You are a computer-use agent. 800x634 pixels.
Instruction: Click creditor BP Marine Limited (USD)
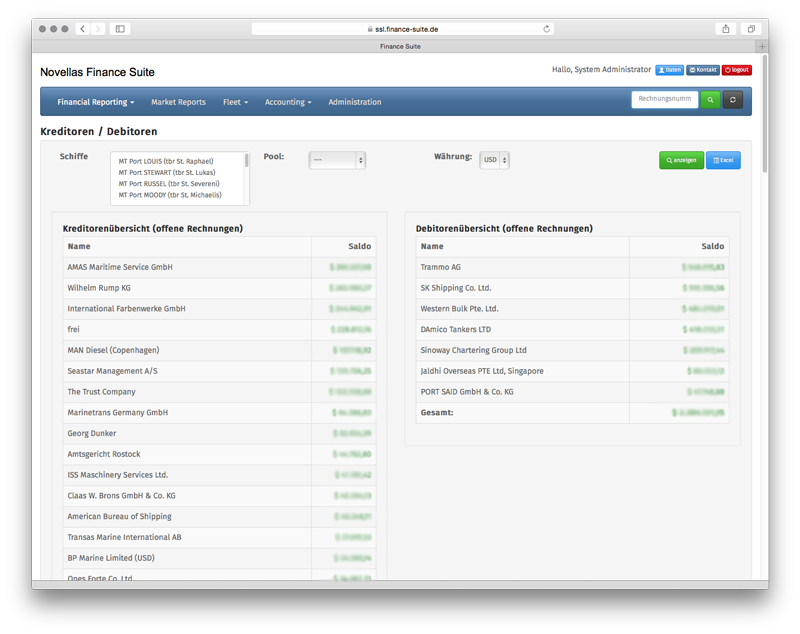[x=111, y=558]
